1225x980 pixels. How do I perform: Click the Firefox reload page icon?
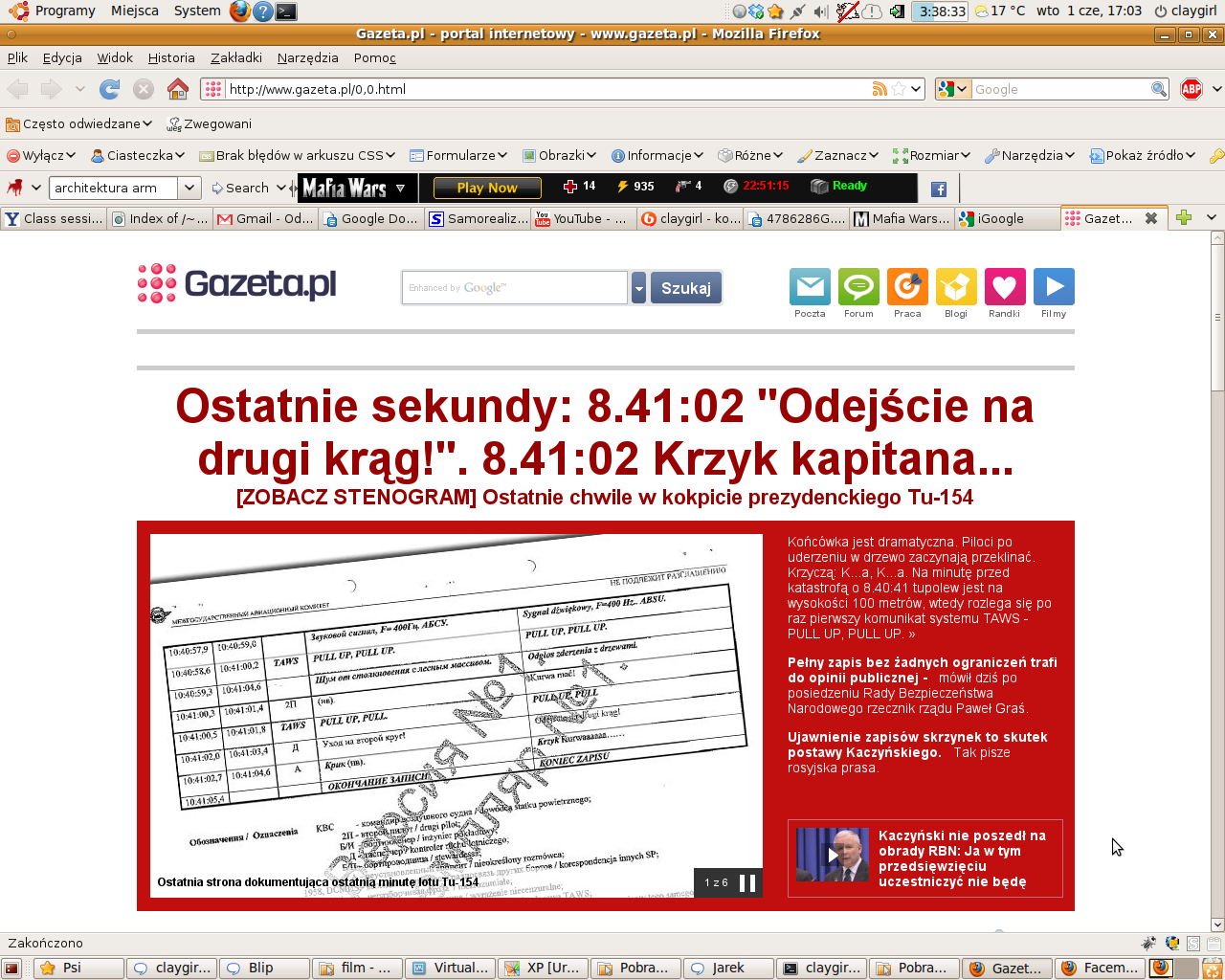(x=110, y=89)
